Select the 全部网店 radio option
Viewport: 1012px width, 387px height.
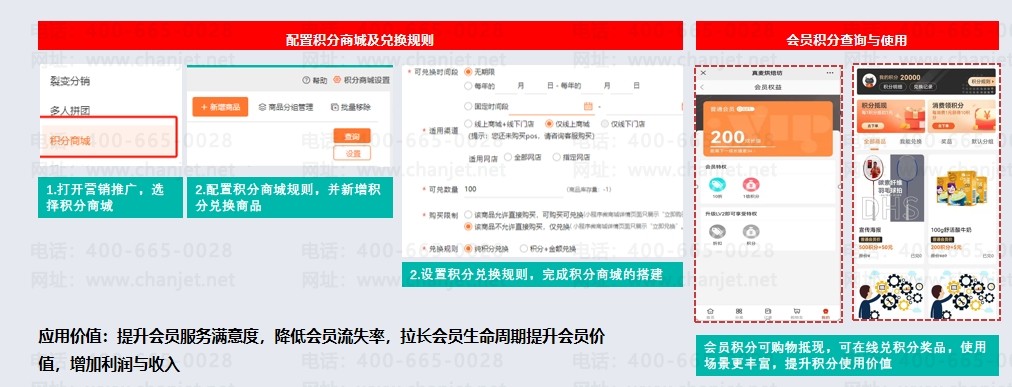pyautogui.click(x=508, y=157)
